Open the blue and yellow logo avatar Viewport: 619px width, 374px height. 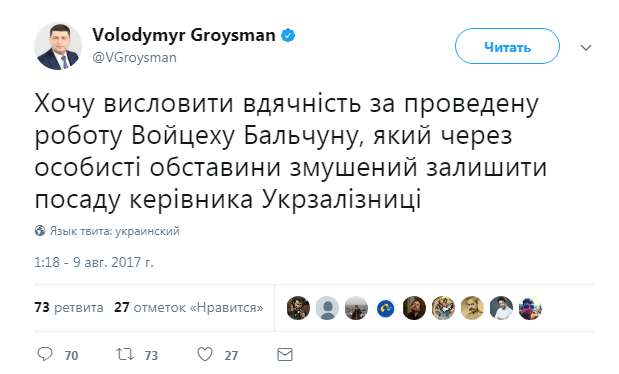coord(385,308)
